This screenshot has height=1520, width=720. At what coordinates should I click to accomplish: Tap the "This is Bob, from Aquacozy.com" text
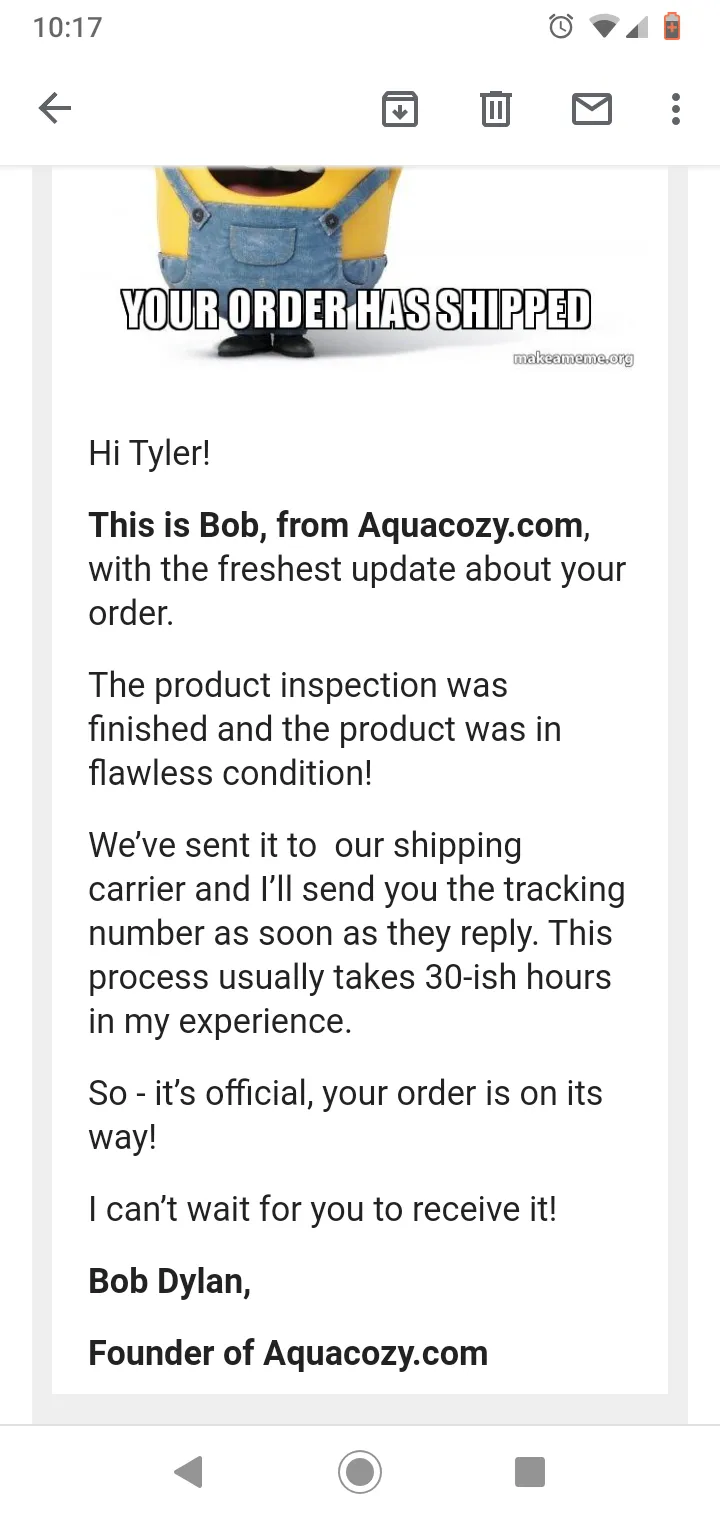click(x=337, y=525)
